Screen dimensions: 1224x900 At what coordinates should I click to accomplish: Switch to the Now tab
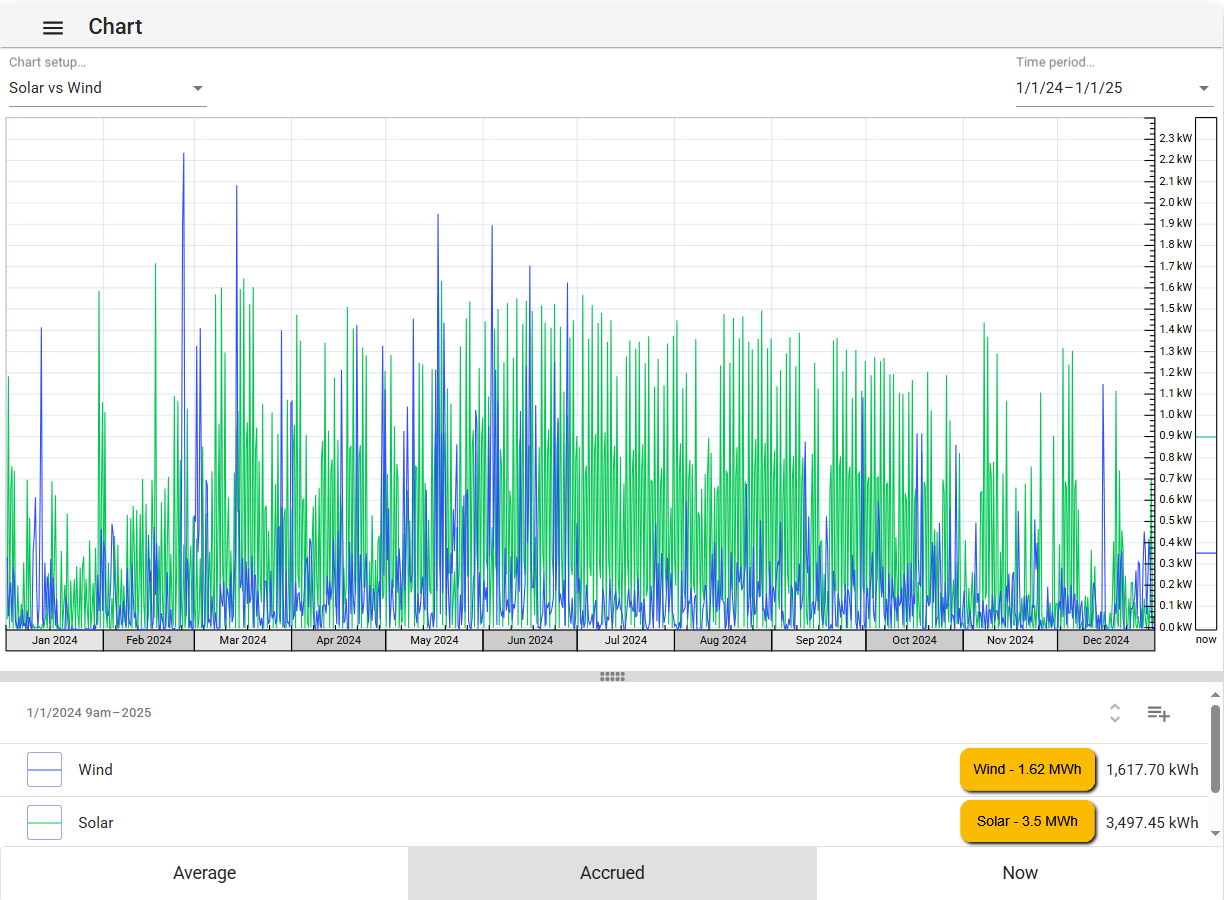[x=1020, y=873]
